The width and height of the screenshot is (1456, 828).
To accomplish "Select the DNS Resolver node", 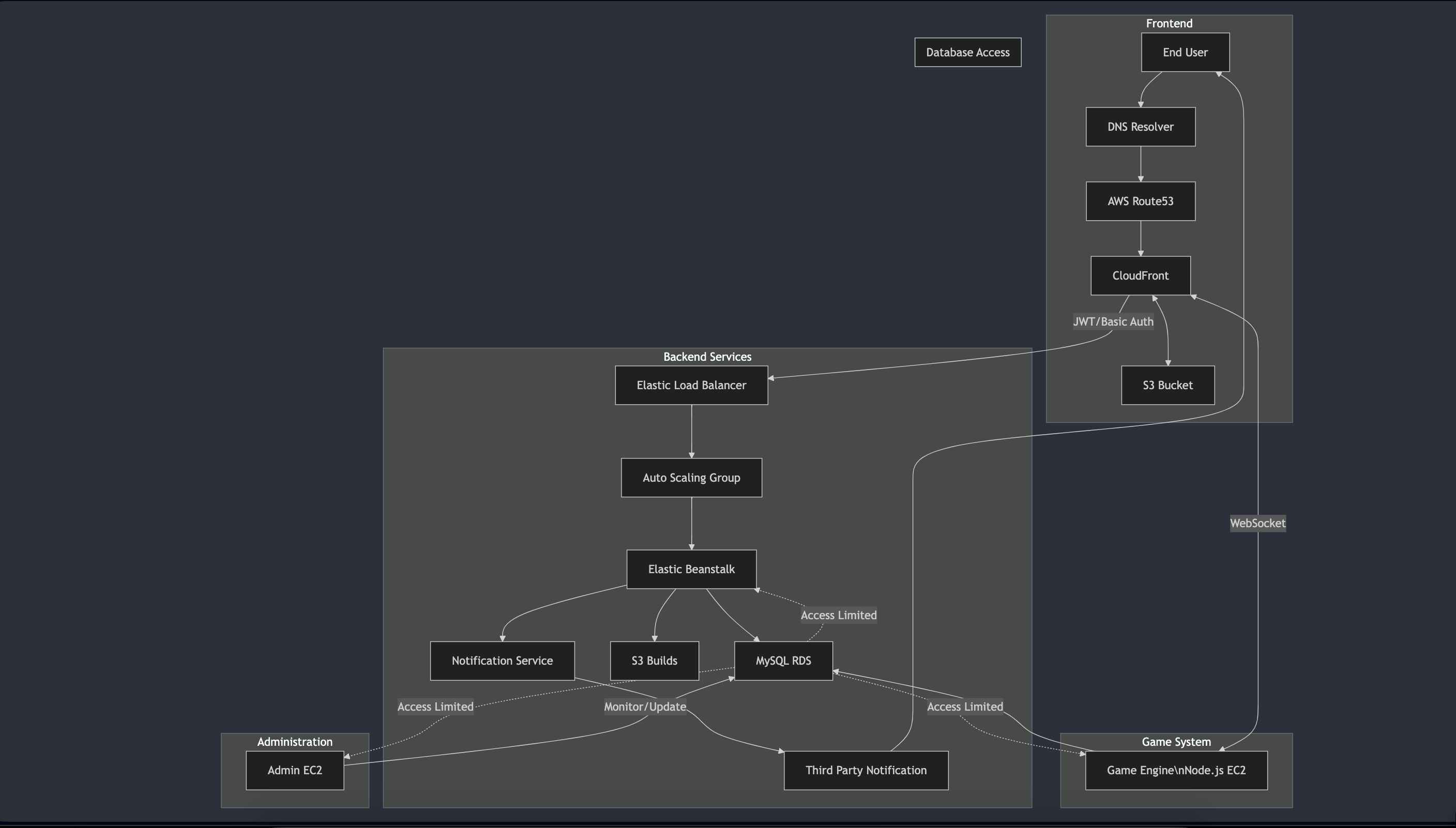I will pos(1140,127).
